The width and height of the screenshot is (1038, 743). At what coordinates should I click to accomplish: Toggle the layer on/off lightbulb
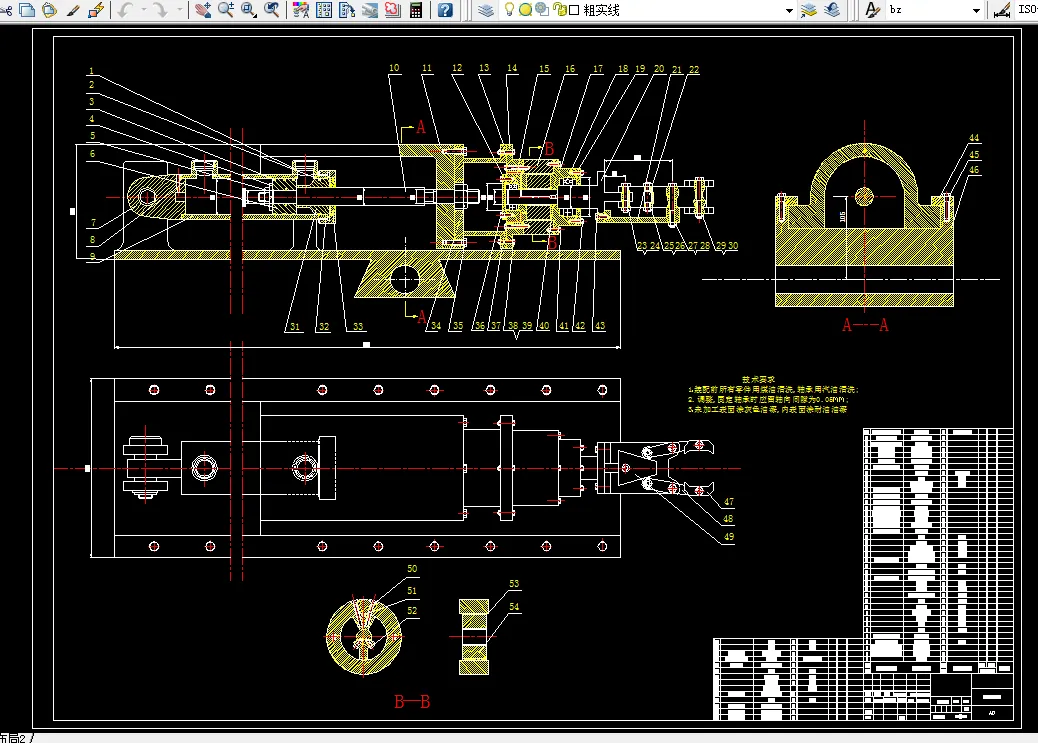point(509,9)
